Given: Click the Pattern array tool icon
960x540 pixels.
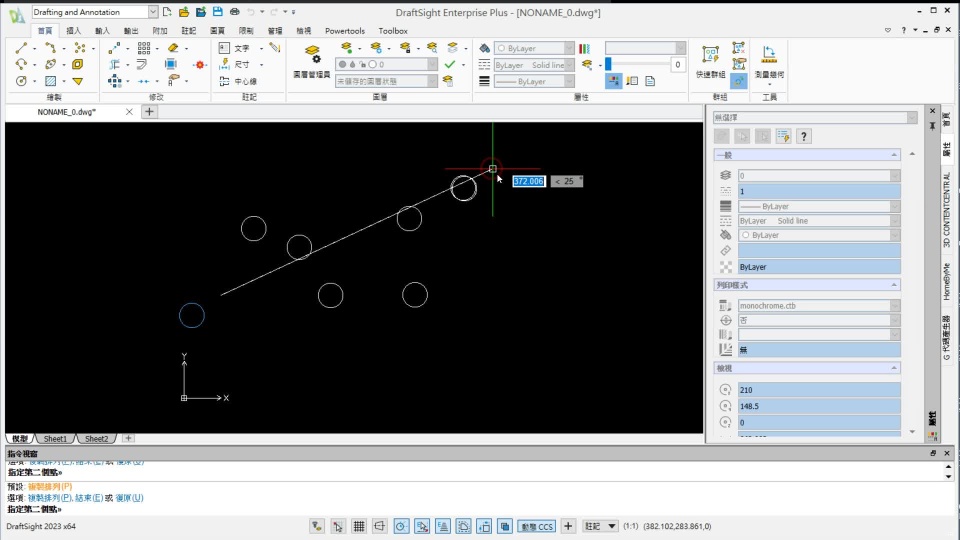Looking at the screenshot, I should pos(144,48).
